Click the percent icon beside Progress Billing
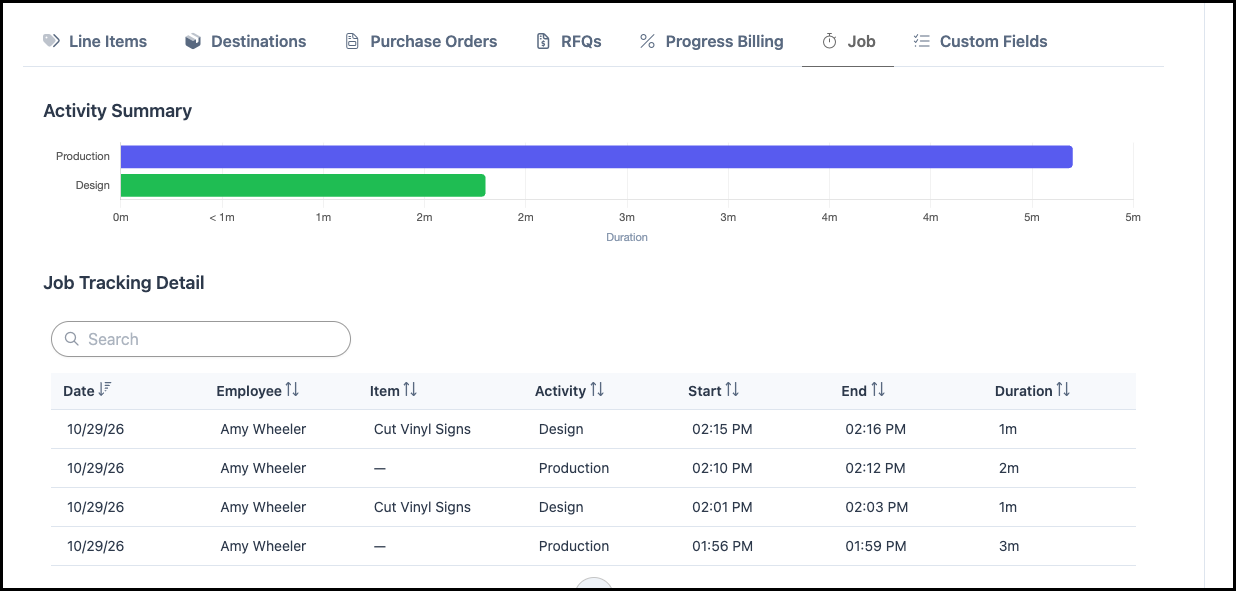 point(647,41)
